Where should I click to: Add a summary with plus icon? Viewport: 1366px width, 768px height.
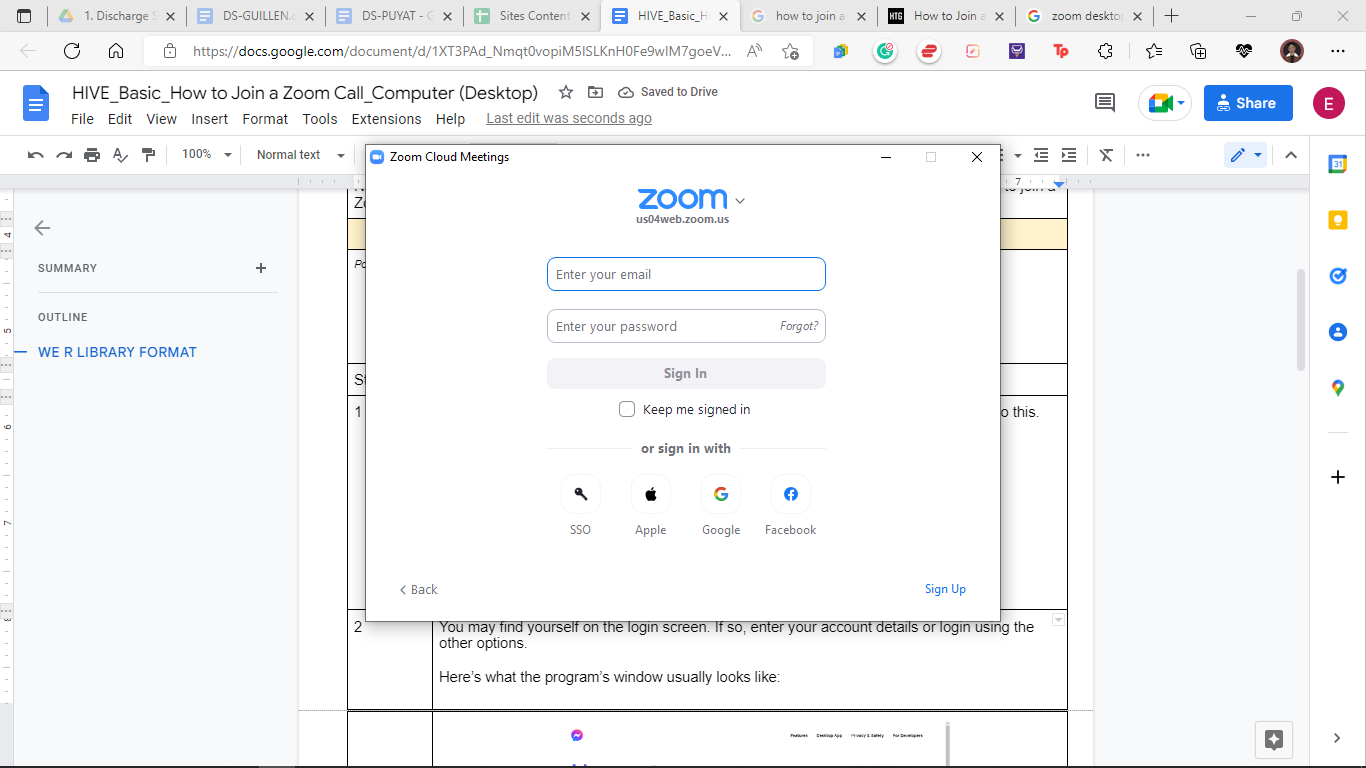[261, 268]
